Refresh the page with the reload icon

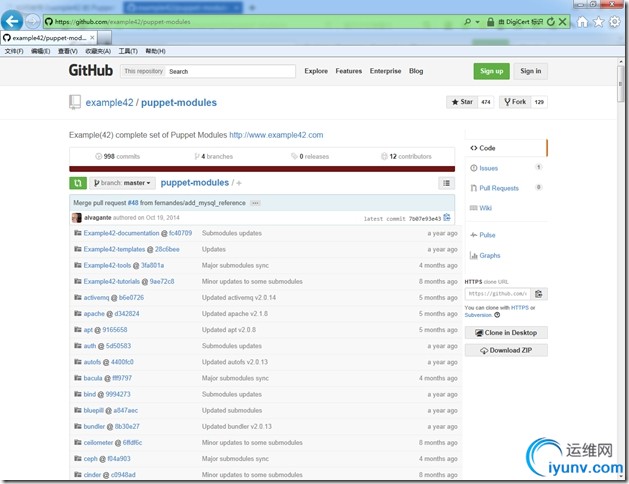(x=551, y=22)
